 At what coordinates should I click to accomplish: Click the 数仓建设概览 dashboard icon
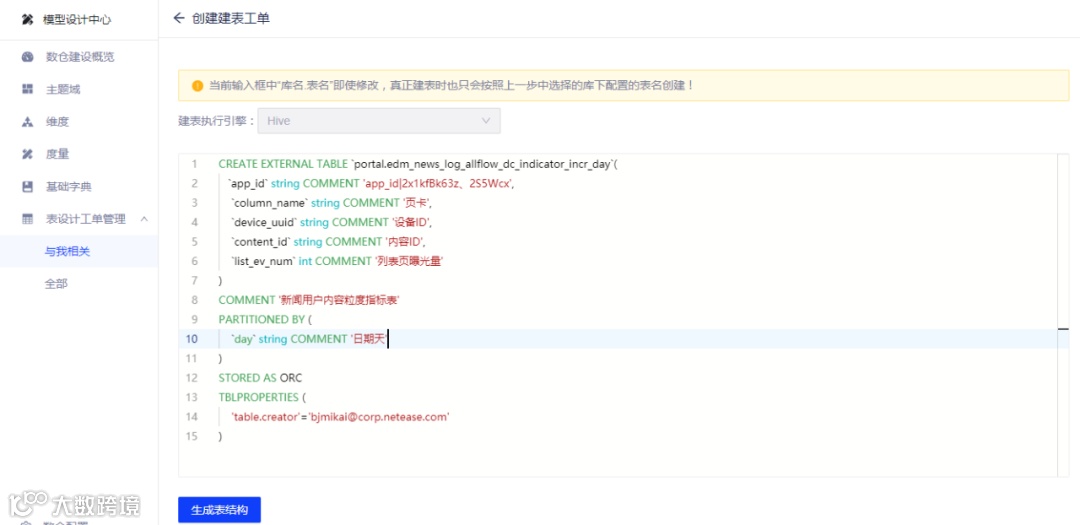pyautogui.click(x=28, y=57)
